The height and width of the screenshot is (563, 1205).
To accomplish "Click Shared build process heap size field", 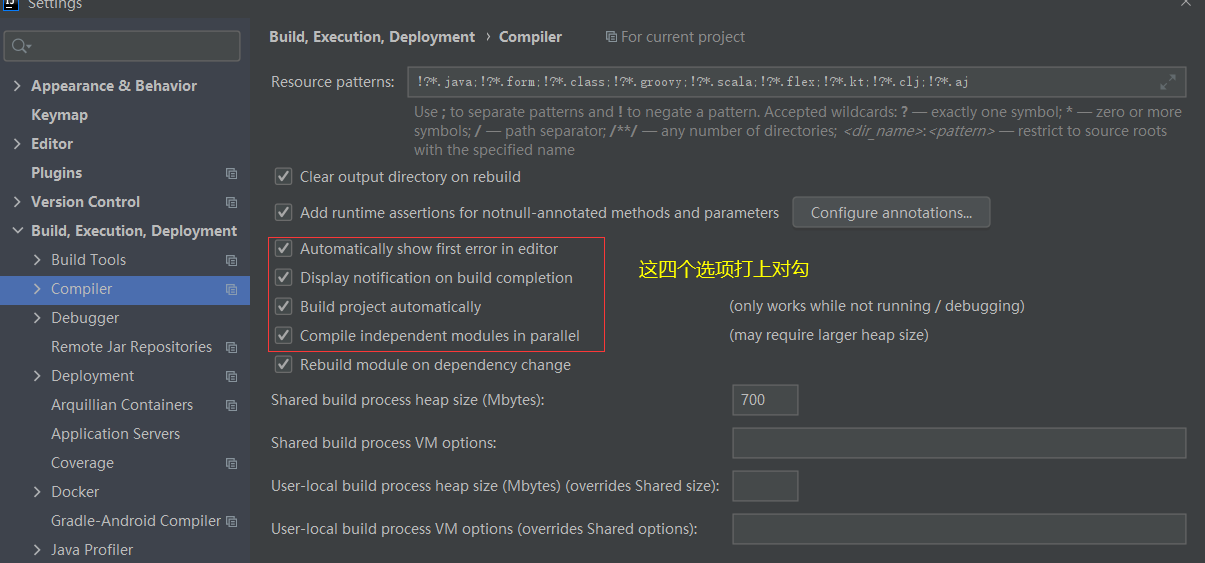I will click(x=765, y=400).
